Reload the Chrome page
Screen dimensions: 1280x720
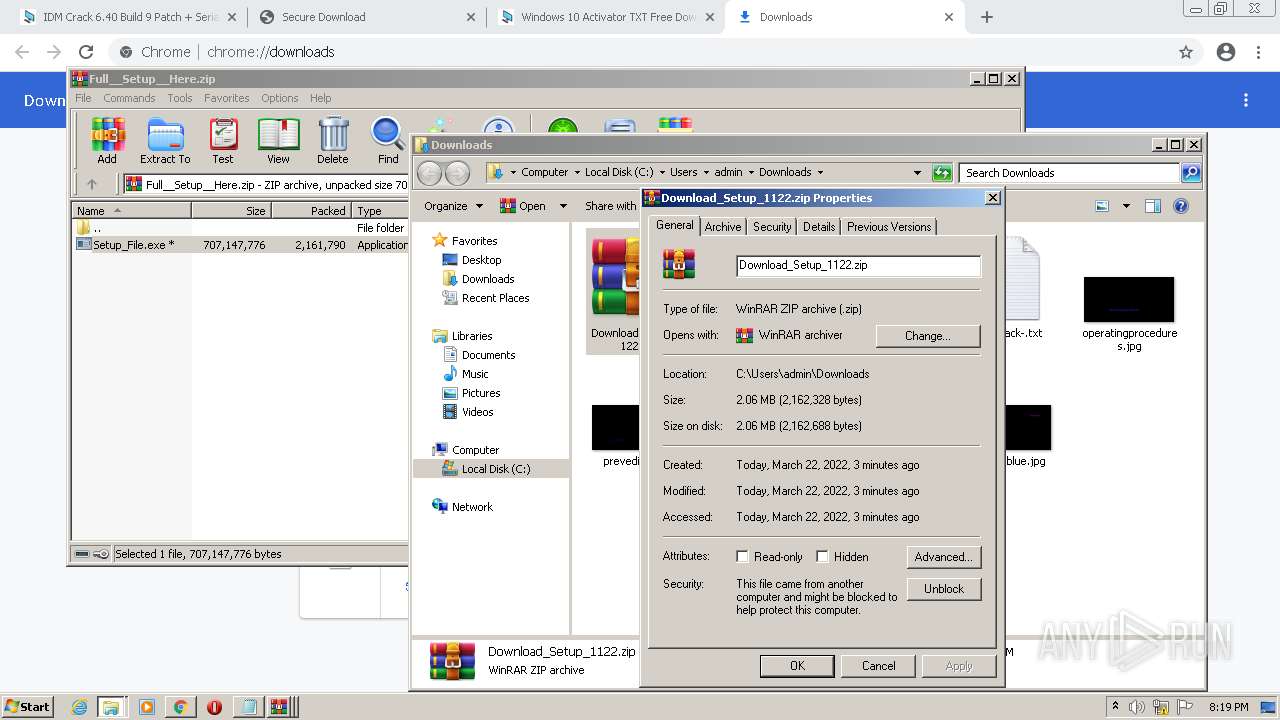coord(86,52)
